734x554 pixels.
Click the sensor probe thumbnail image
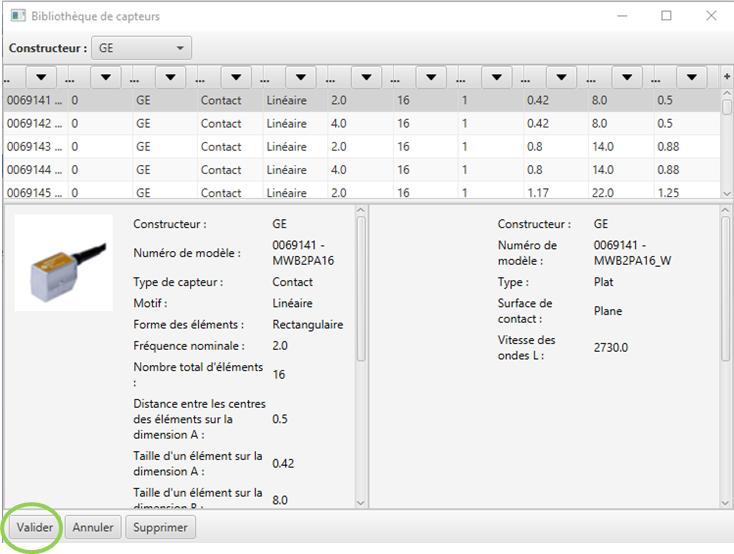pos(64,263)
